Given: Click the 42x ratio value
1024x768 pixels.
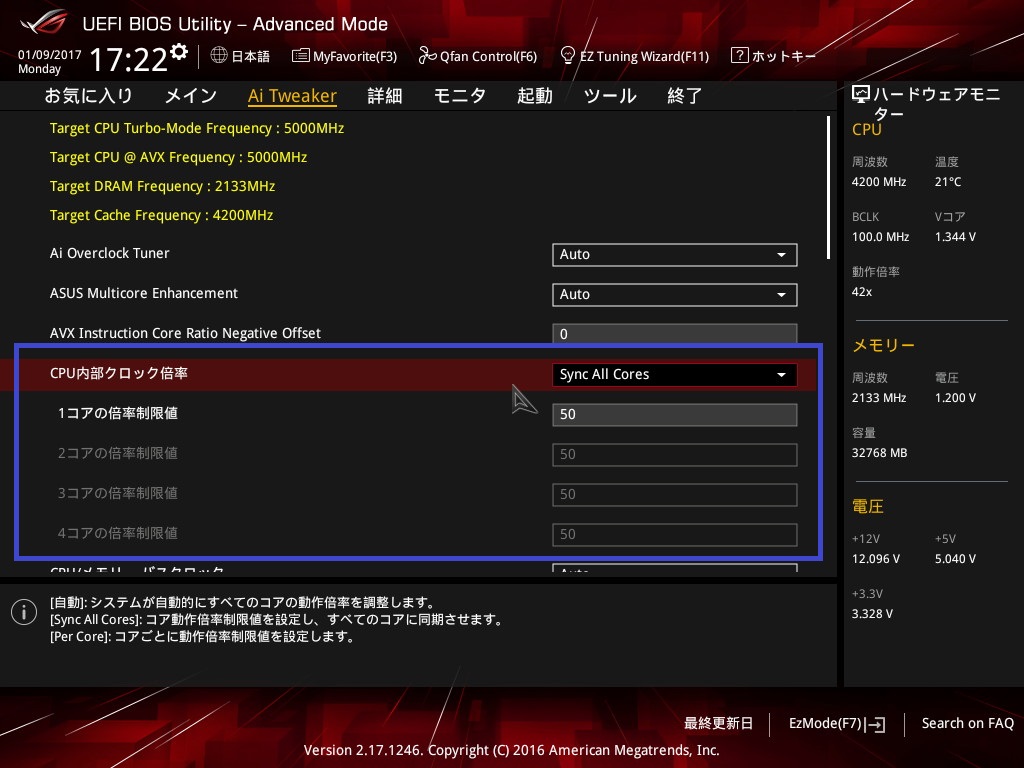Looking at the screenshot, I should pyautogui.click(x=862, y=292).
